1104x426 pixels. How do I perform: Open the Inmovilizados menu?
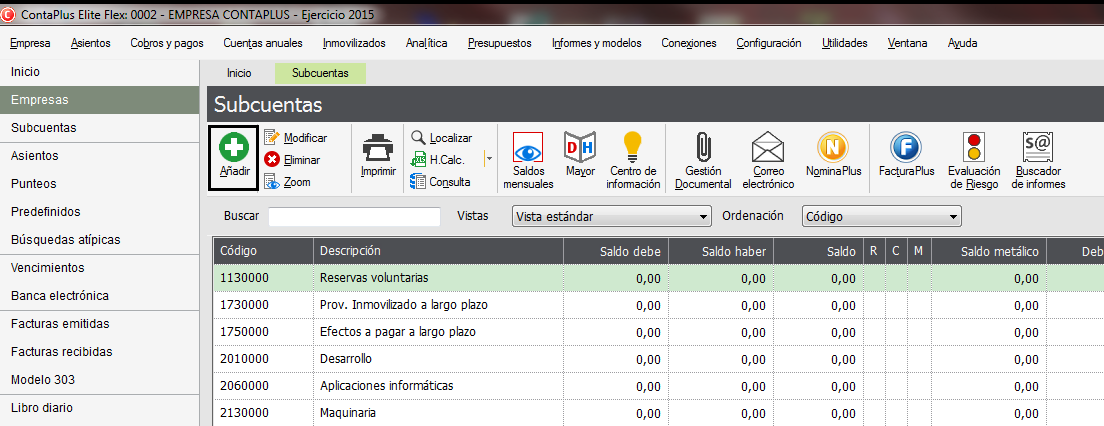(354, 43)
